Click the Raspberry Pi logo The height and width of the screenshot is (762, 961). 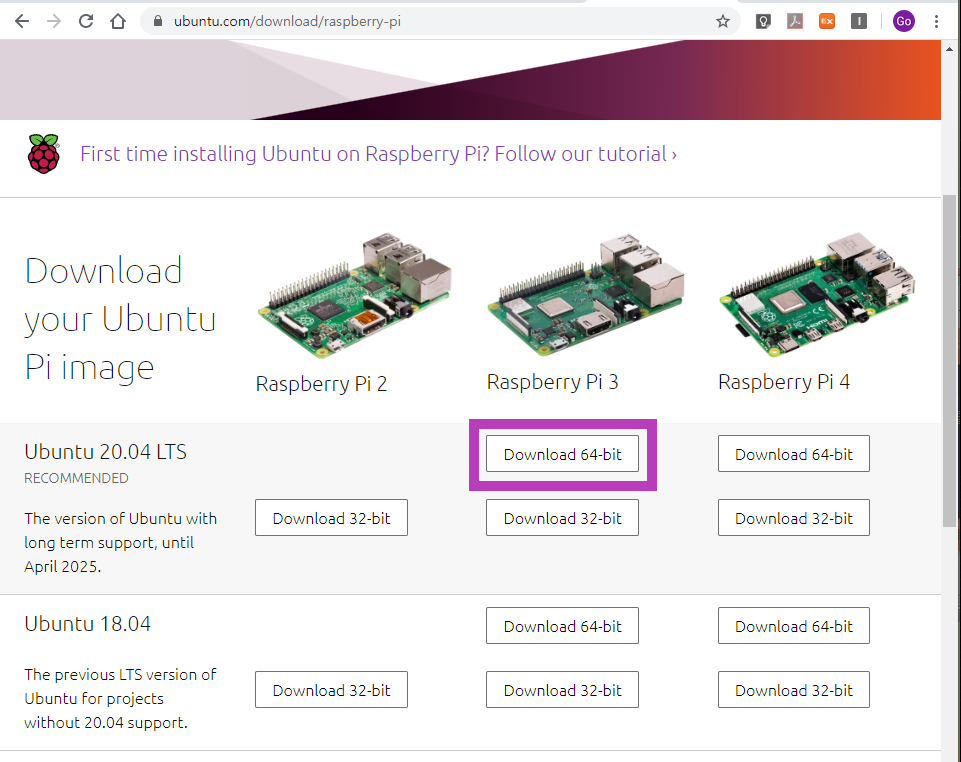tap(44, 154)
